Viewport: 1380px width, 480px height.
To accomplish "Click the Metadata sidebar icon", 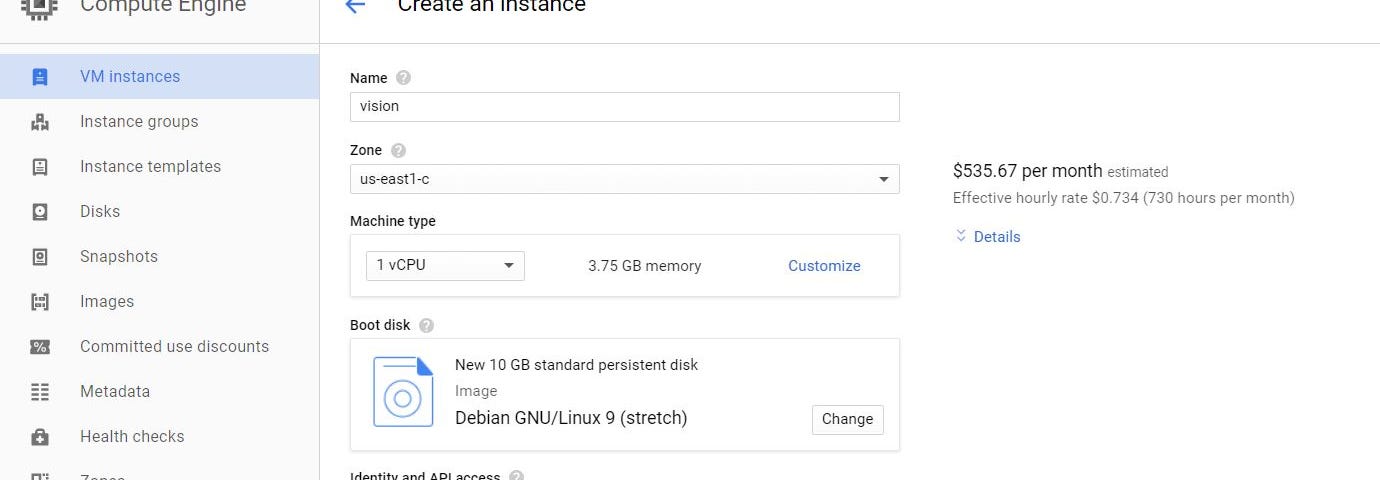I will tap(40, 392).
